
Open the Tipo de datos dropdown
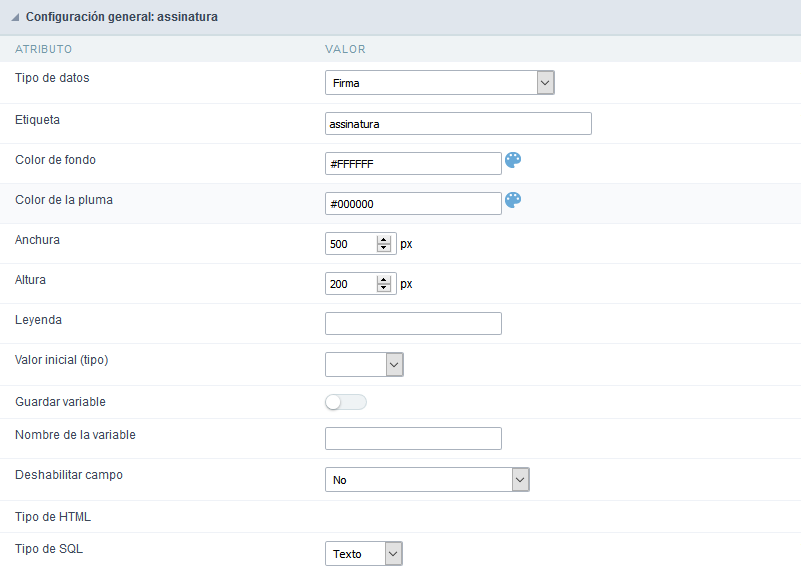click(439, 83)
